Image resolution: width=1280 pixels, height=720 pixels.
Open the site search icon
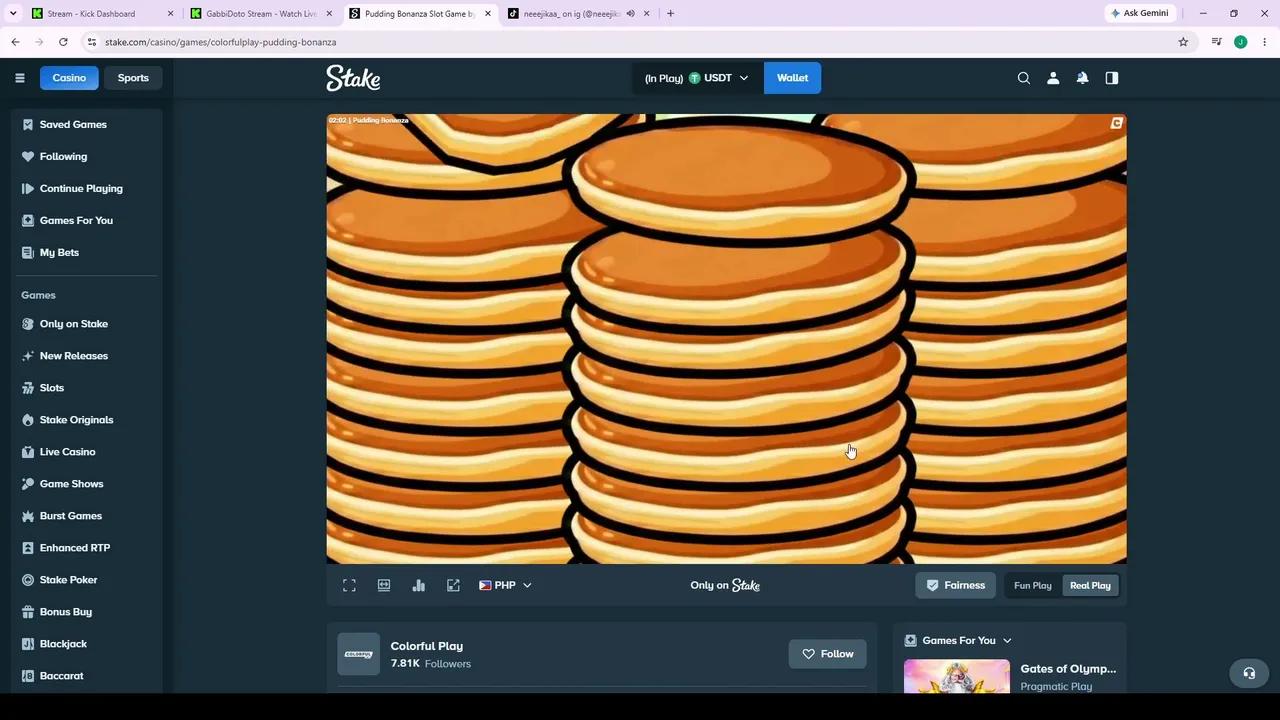1024,78
